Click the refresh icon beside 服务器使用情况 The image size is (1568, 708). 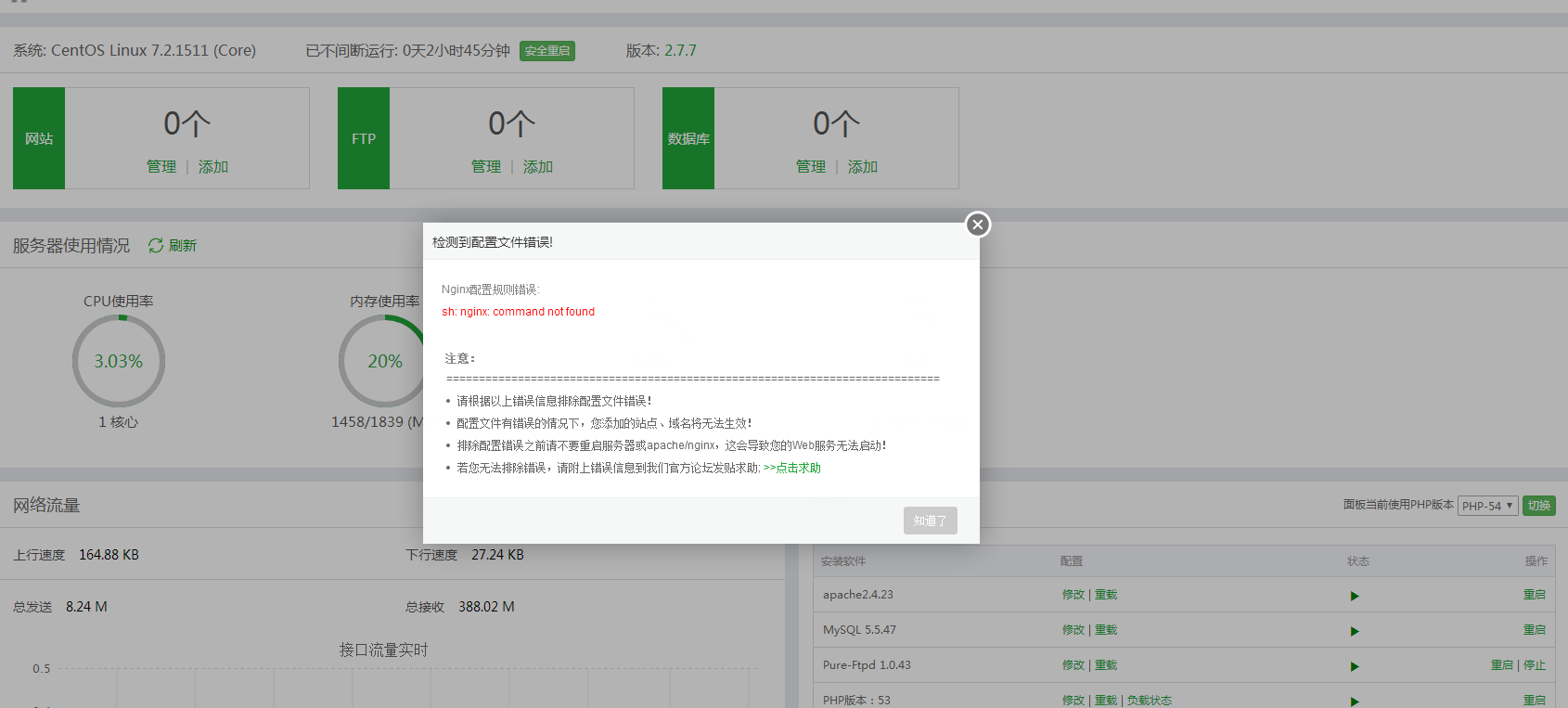point(156,245)
